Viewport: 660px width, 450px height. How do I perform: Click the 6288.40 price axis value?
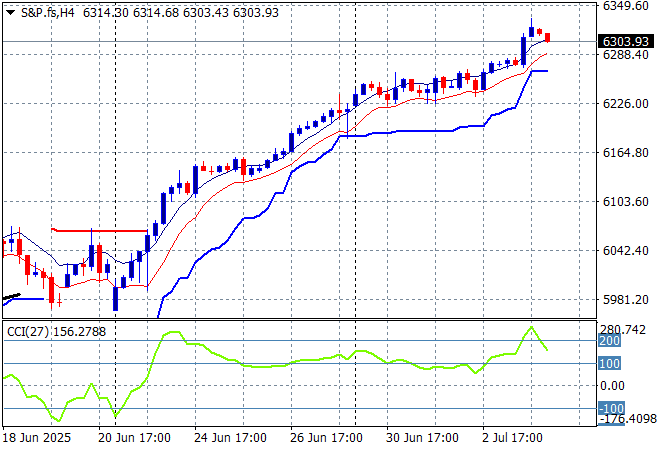click(x=625, y=54)
